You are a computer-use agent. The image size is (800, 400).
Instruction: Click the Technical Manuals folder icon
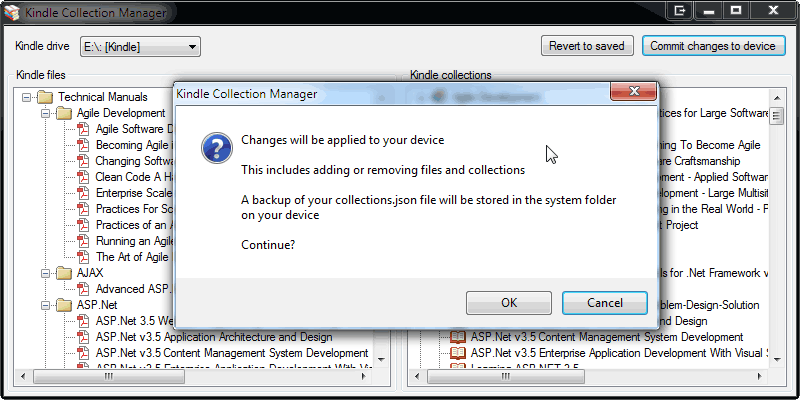coord(44,97)
